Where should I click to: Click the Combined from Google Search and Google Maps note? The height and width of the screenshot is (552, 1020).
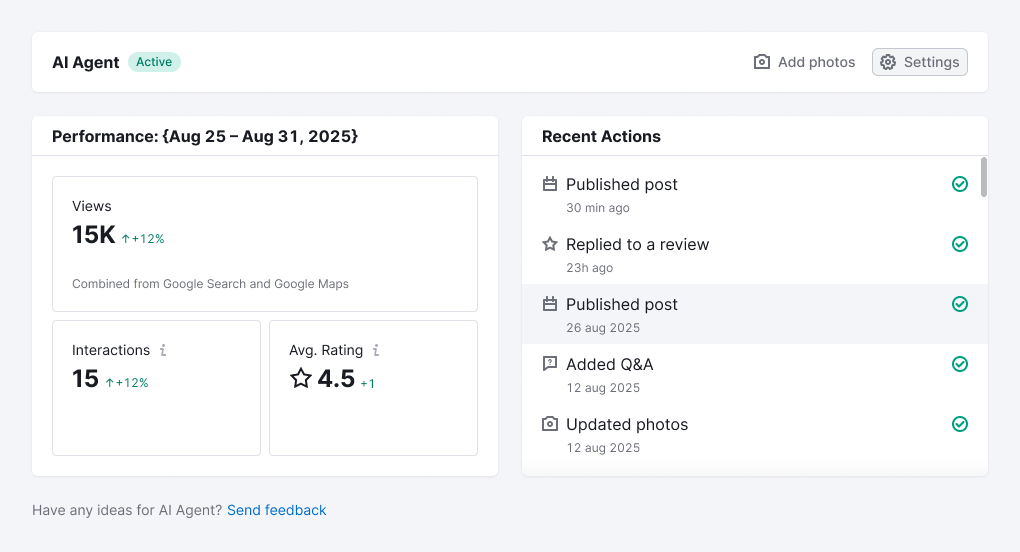pyautogui.click(x=210, y=283)
